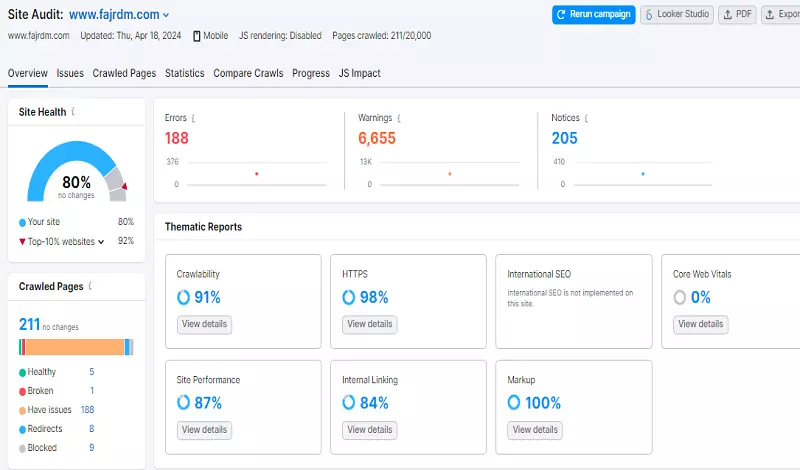Click the Thematic Reports heading

point(203,227)
